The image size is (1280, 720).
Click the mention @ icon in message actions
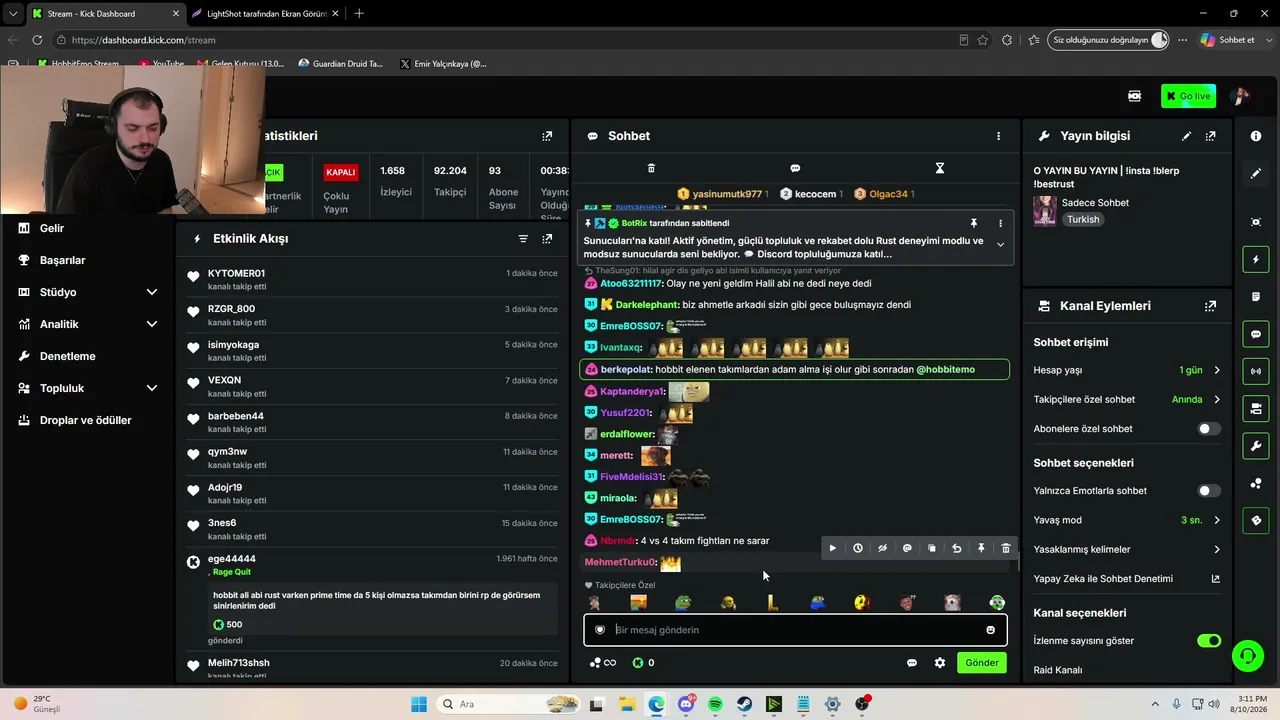pos(907,548)
